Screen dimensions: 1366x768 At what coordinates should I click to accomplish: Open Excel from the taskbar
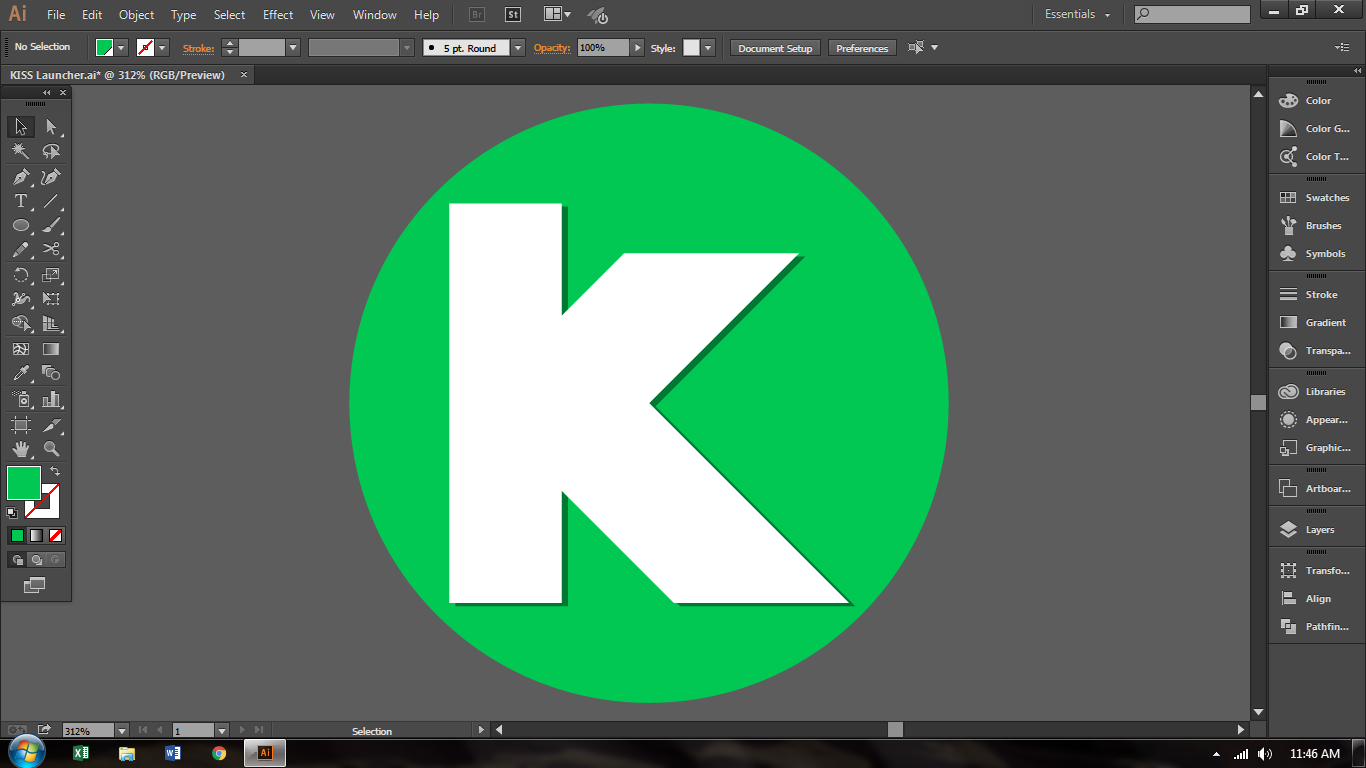pos(81,753)
